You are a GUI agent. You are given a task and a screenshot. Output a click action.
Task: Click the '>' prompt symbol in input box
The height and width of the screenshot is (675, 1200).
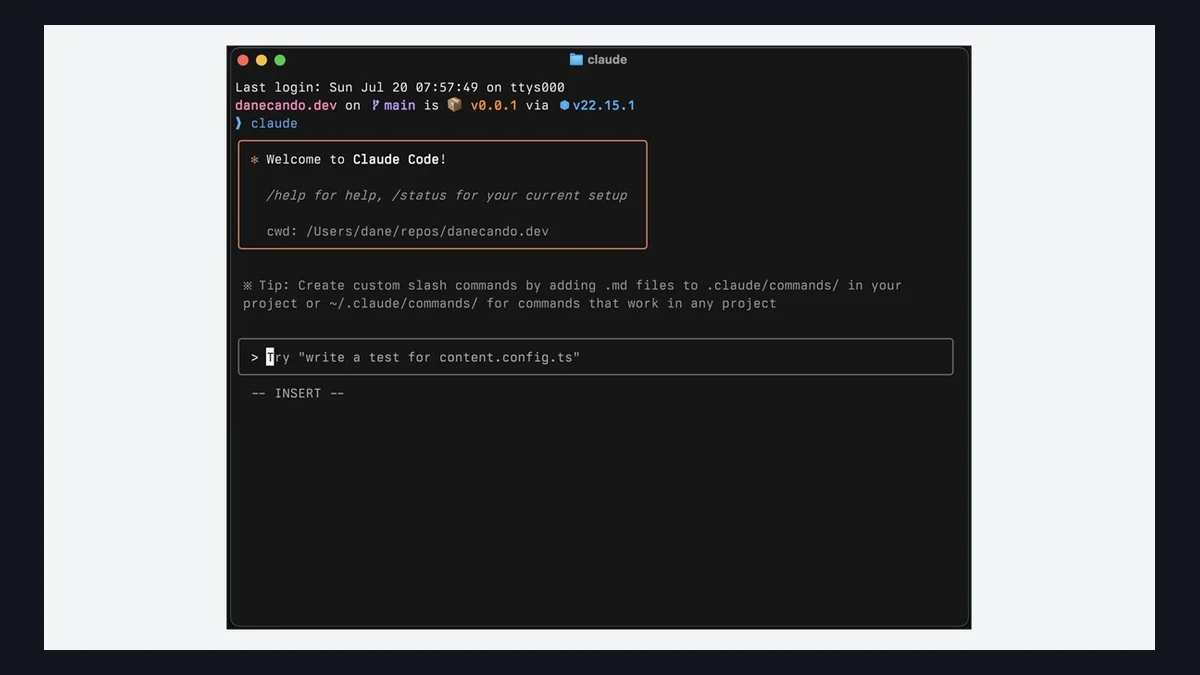[255, 358]
